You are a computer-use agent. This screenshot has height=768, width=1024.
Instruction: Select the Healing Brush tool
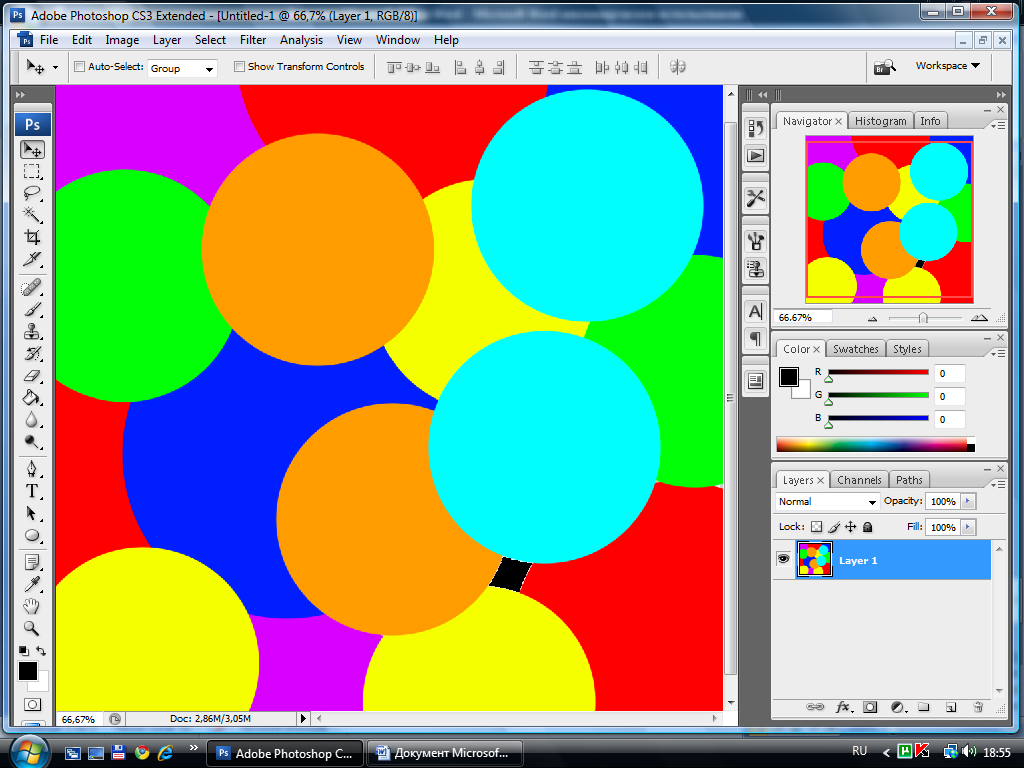pos(32,287)
